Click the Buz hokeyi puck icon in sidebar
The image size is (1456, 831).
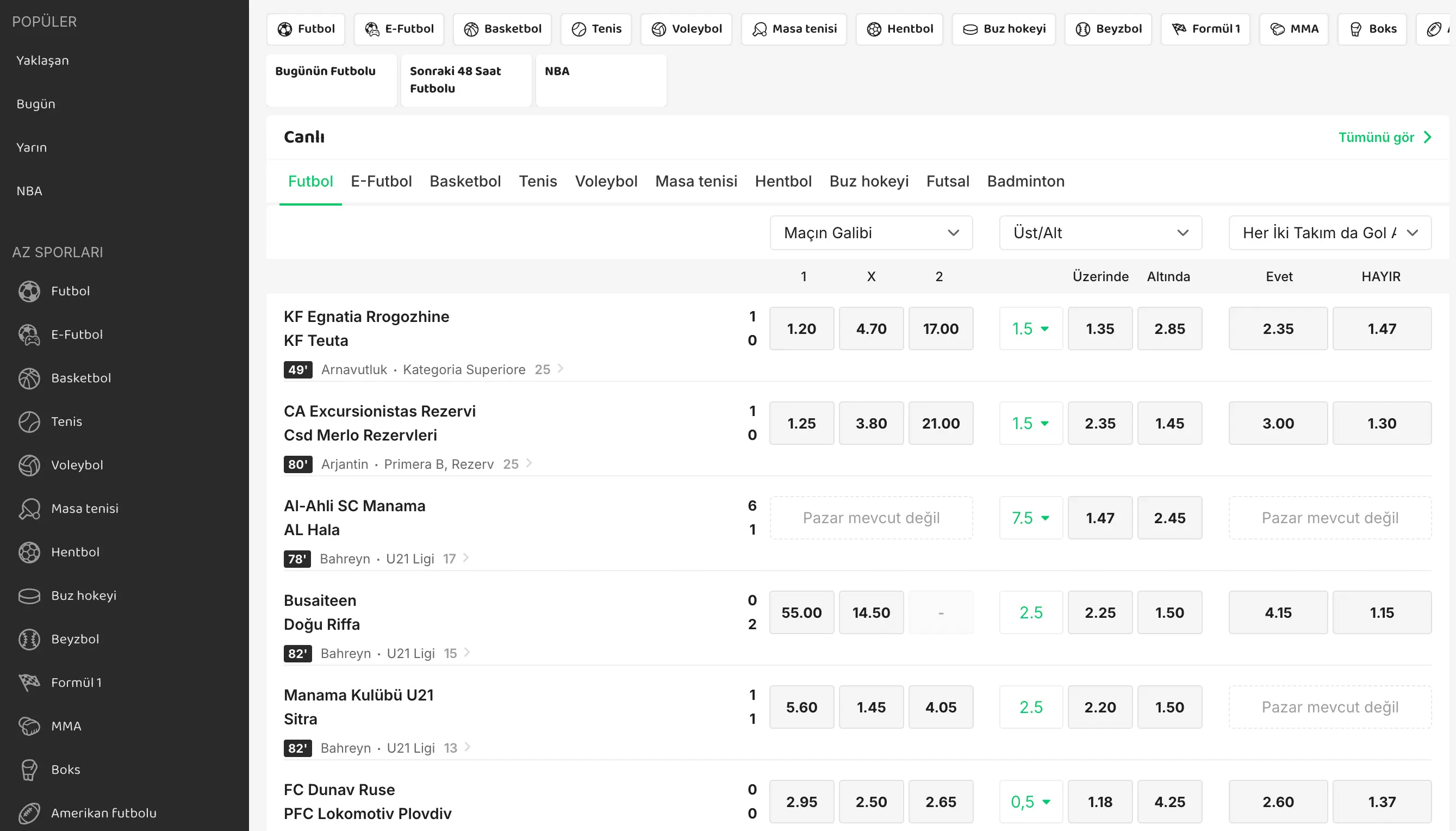click(x=29, y=596)
